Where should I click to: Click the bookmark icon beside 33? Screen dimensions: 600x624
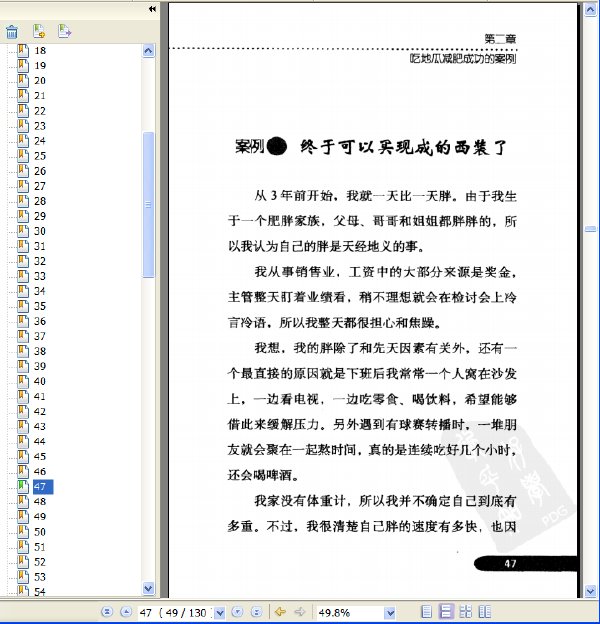pos(23,276)
